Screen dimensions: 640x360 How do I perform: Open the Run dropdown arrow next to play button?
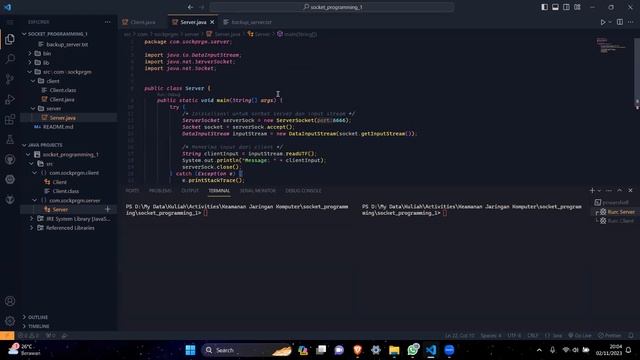610,22
